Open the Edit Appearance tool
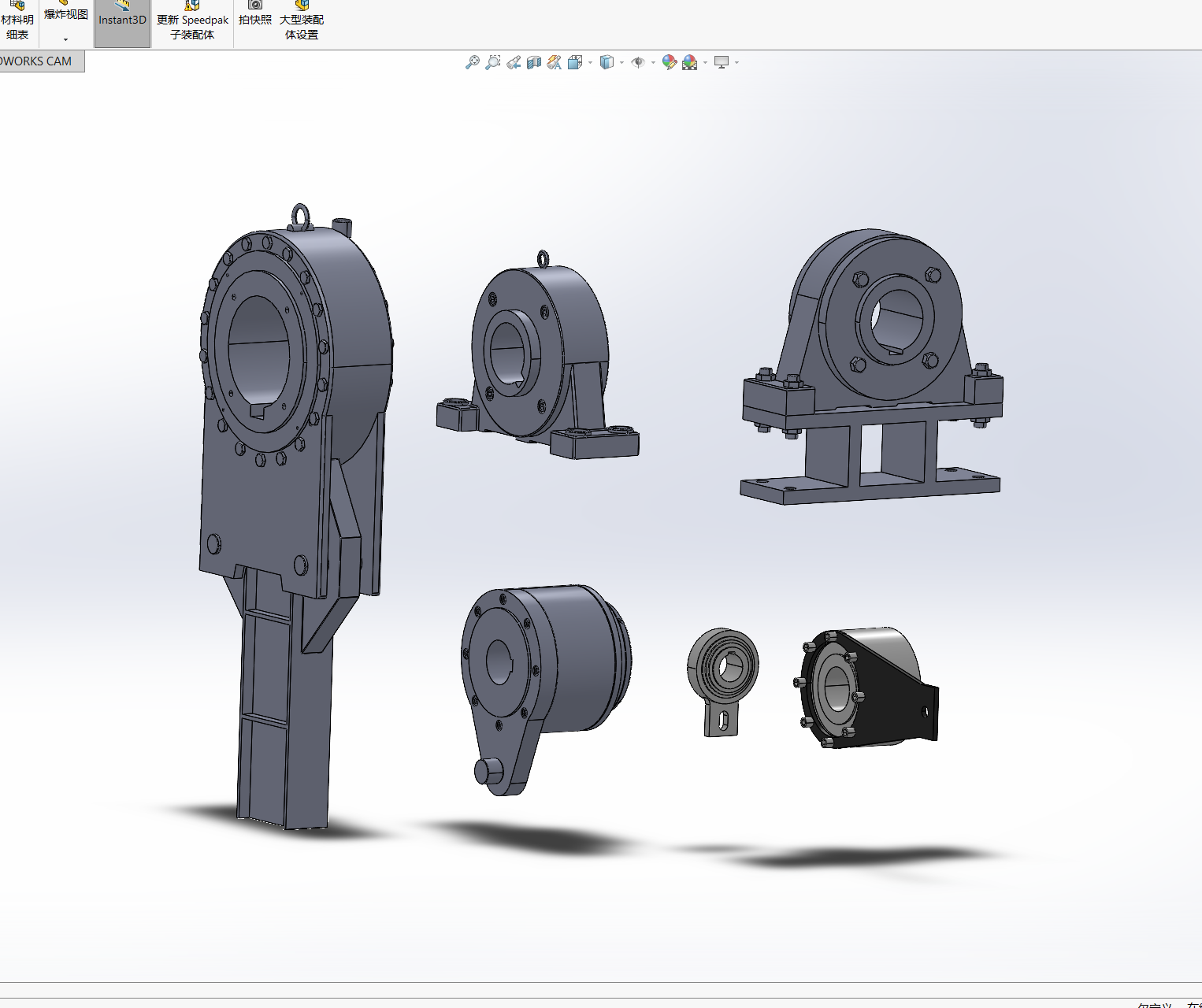This screenshot has width=1202, height=1008. point(670,62)
